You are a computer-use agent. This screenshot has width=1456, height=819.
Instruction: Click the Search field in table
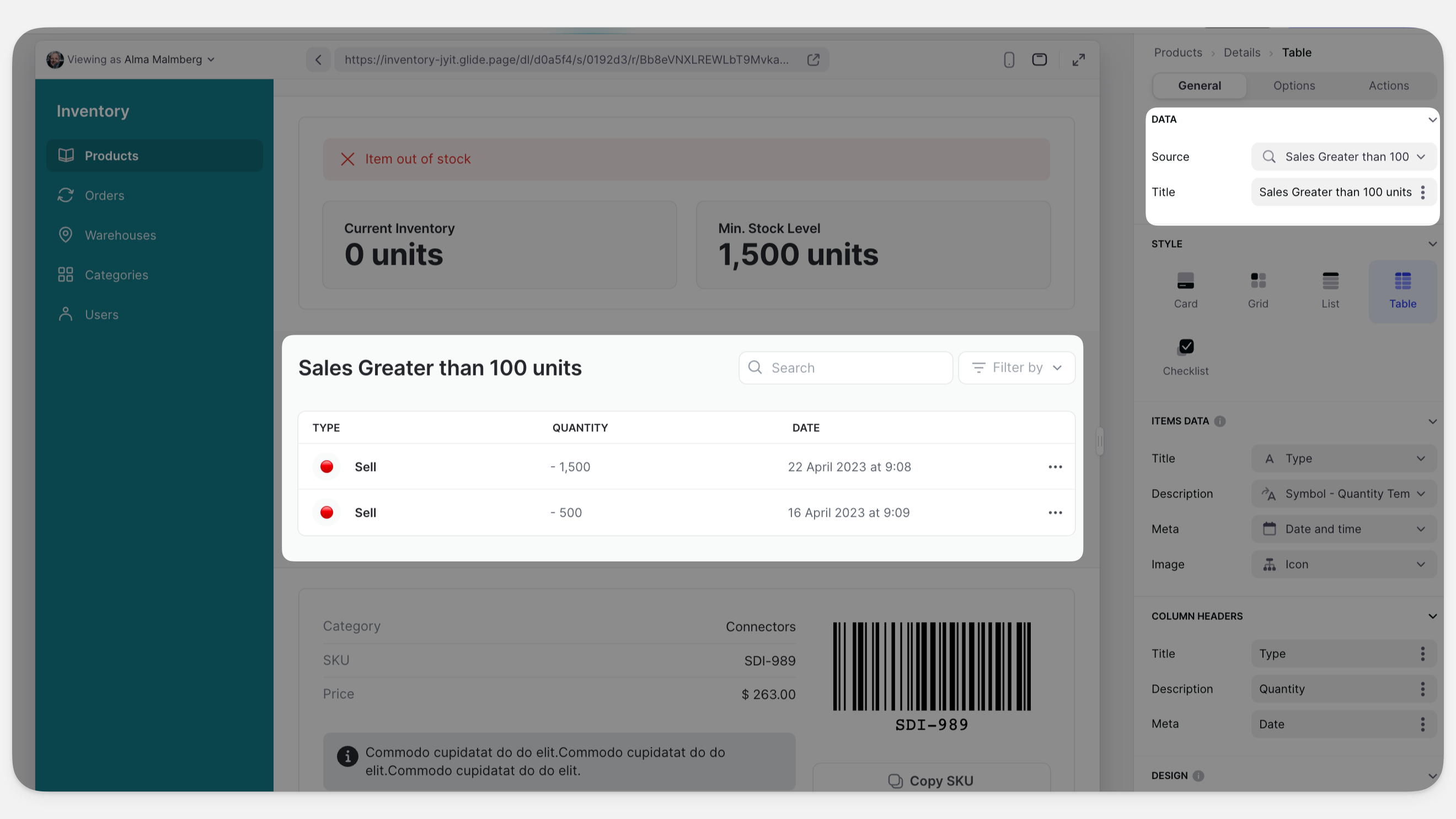pos(845,368)
